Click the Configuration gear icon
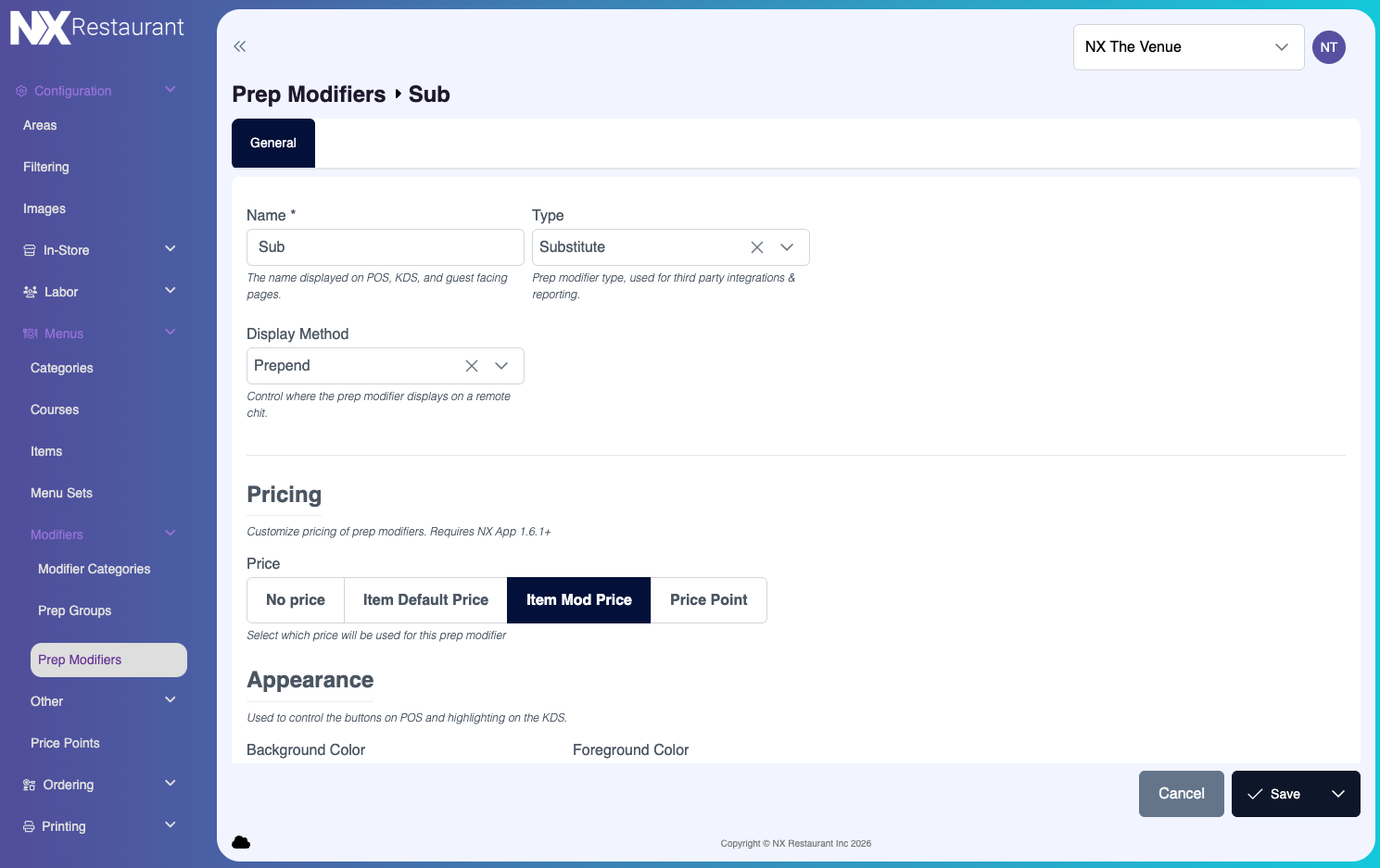The width and height of the screenshot is (1380, 868). [x=21, y=91]
